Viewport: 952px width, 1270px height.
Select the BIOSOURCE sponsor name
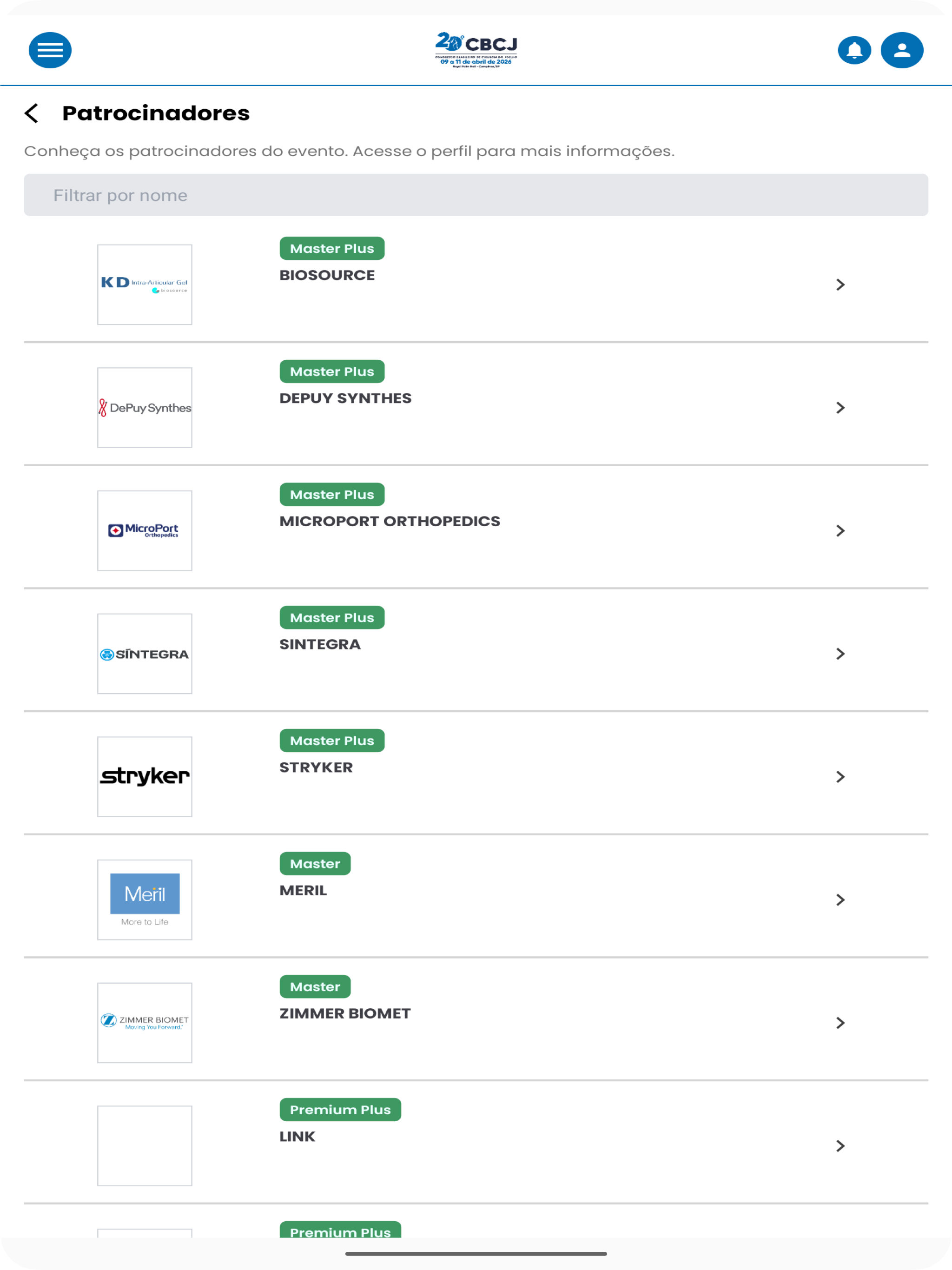(x=327, y=275)
